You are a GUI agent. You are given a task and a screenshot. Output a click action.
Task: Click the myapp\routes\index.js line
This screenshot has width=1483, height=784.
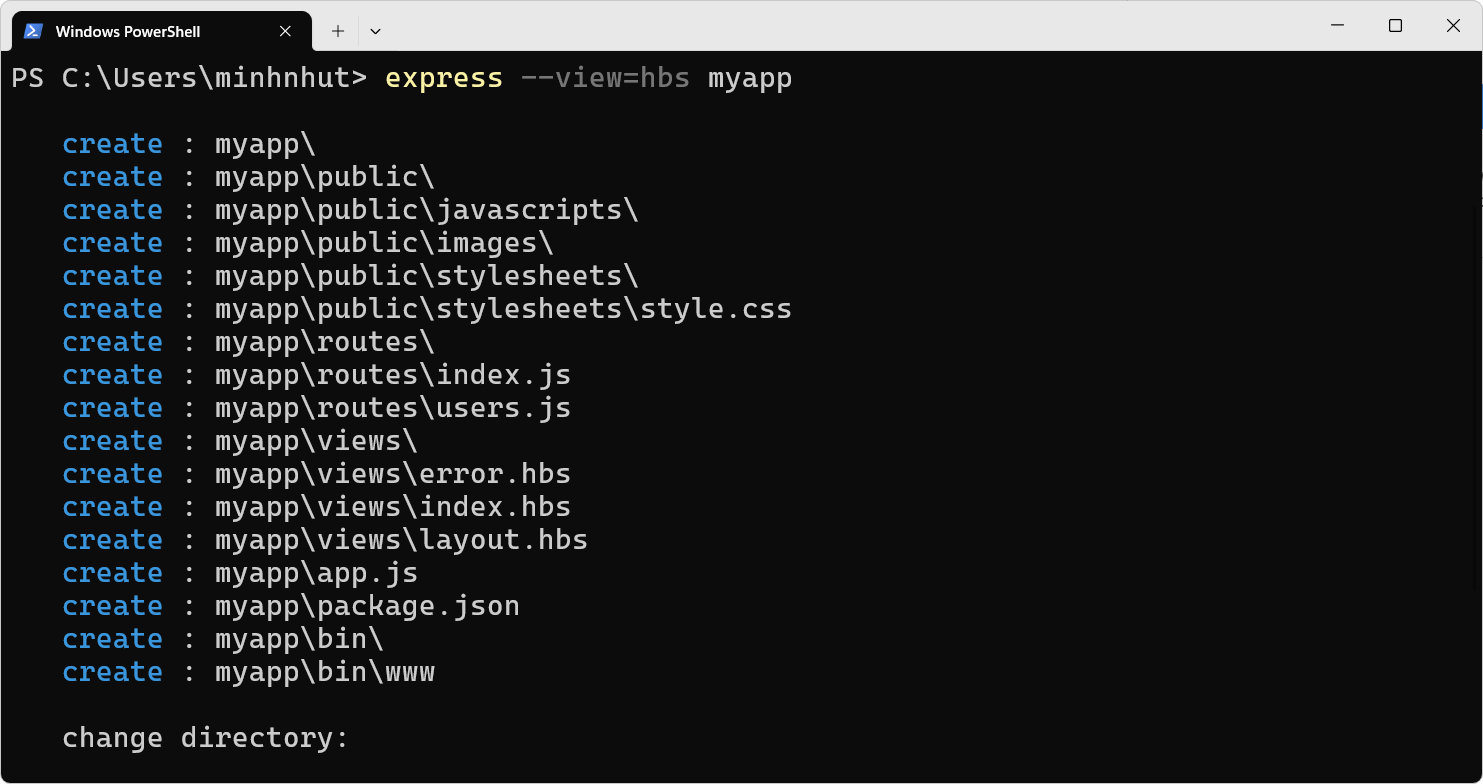(x=316, y=375)
